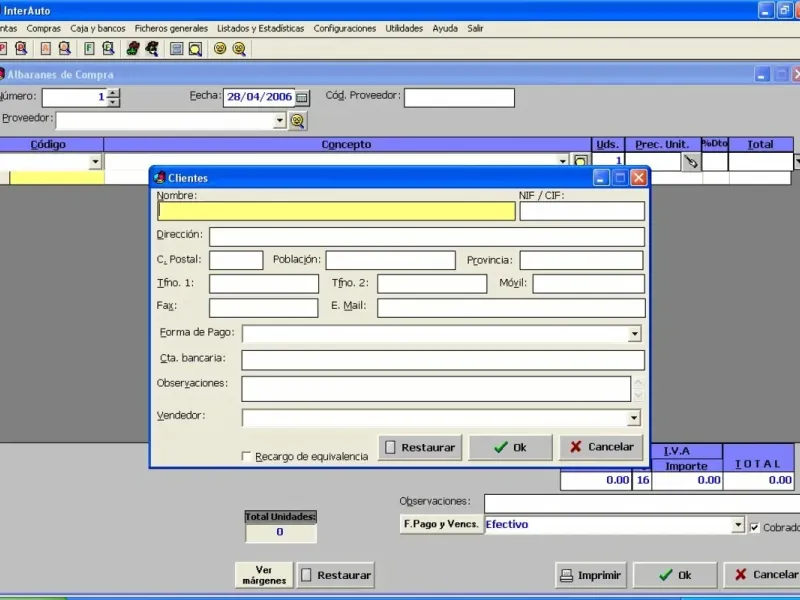
Task: Click the yellow Nombre input field
Action: point(336,211)
